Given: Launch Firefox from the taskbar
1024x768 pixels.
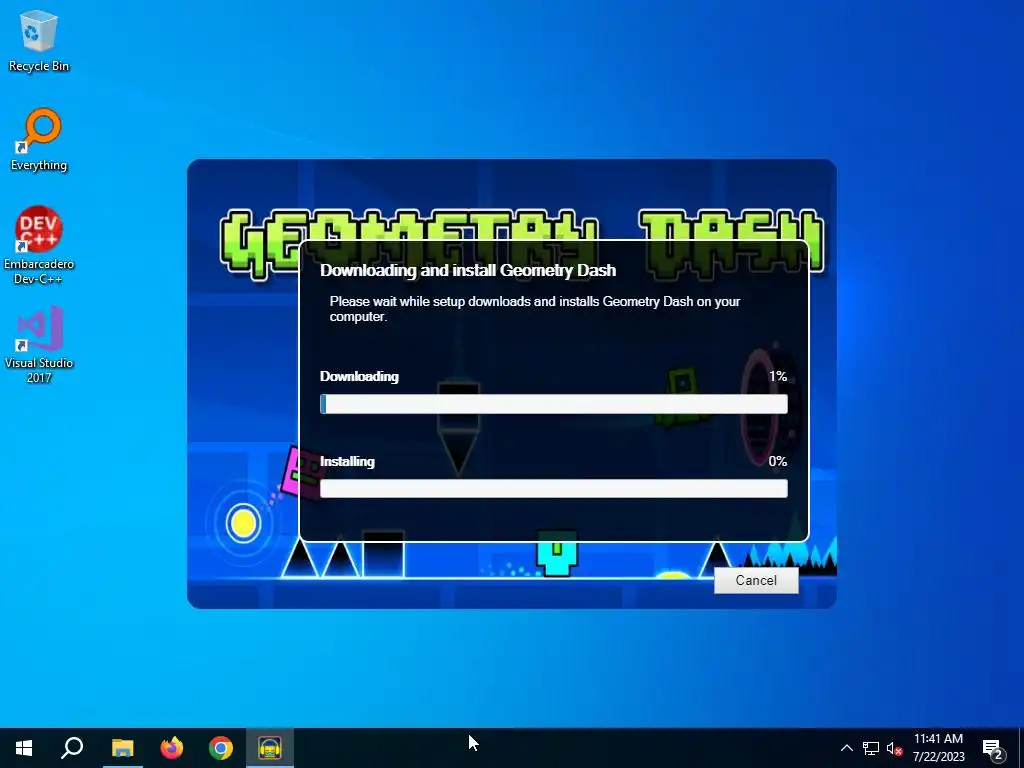Looking at the screenshot, I should [x=172, y=748].
